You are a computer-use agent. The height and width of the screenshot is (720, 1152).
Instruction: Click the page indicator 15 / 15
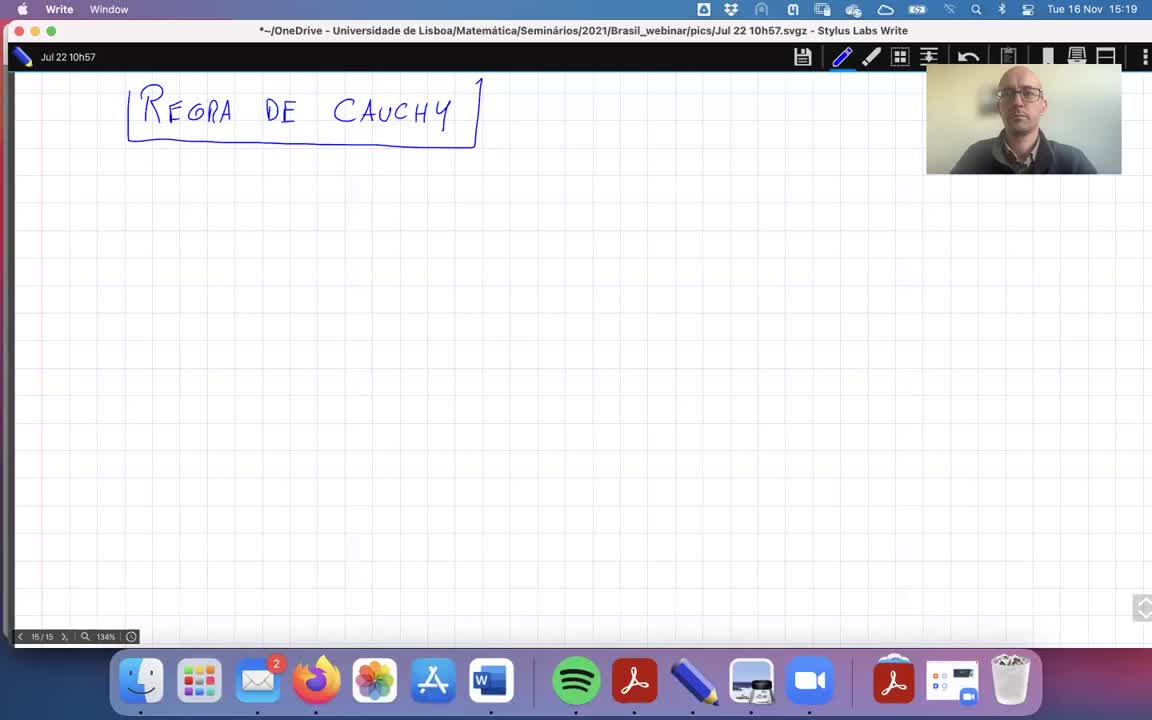[42, 637]
